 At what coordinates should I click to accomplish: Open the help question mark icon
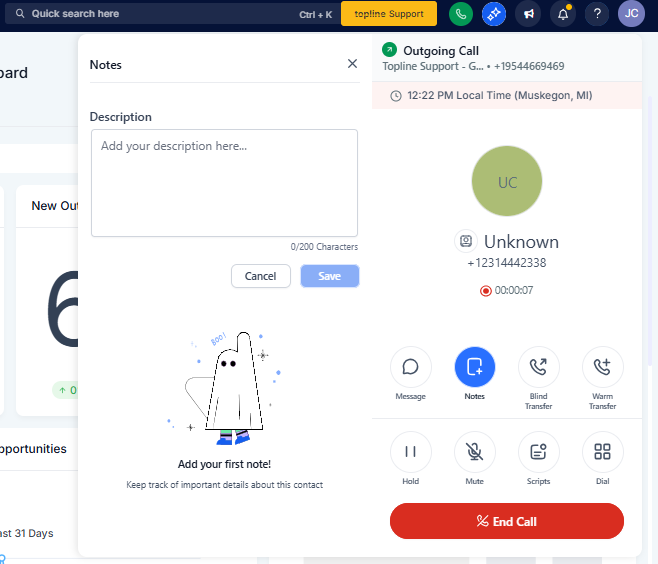coord(597,14)
